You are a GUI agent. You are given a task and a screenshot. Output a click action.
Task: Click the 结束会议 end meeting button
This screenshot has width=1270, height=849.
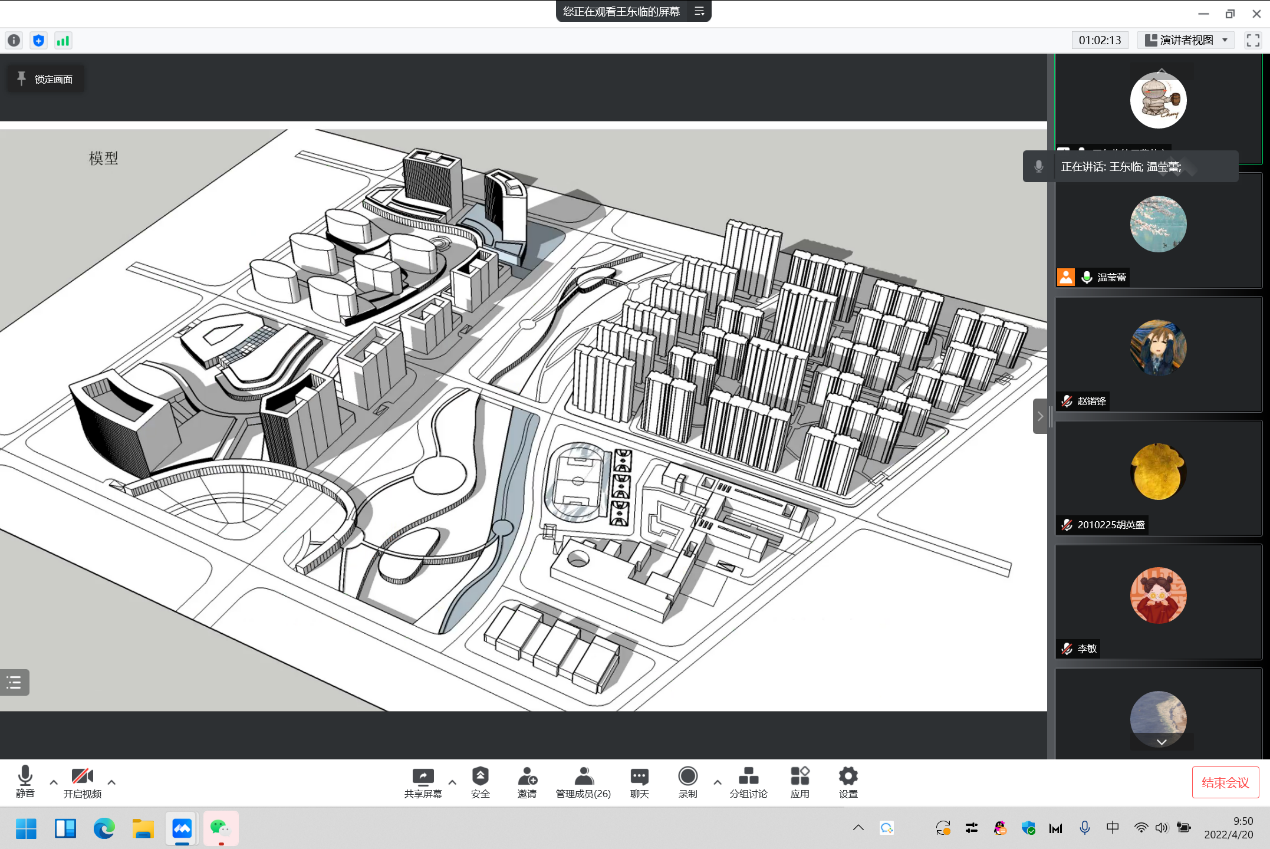(1225, 782)
